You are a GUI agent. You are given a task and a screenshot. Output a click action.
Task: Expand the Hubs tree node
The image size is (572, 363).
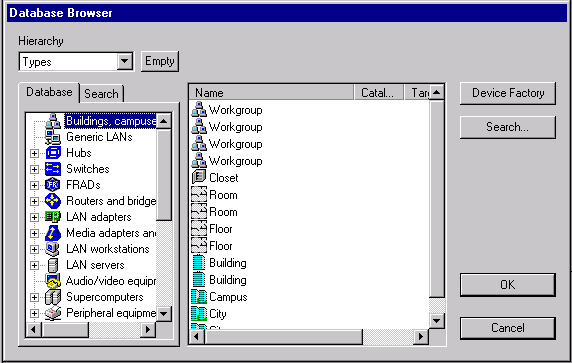point(34,153)
